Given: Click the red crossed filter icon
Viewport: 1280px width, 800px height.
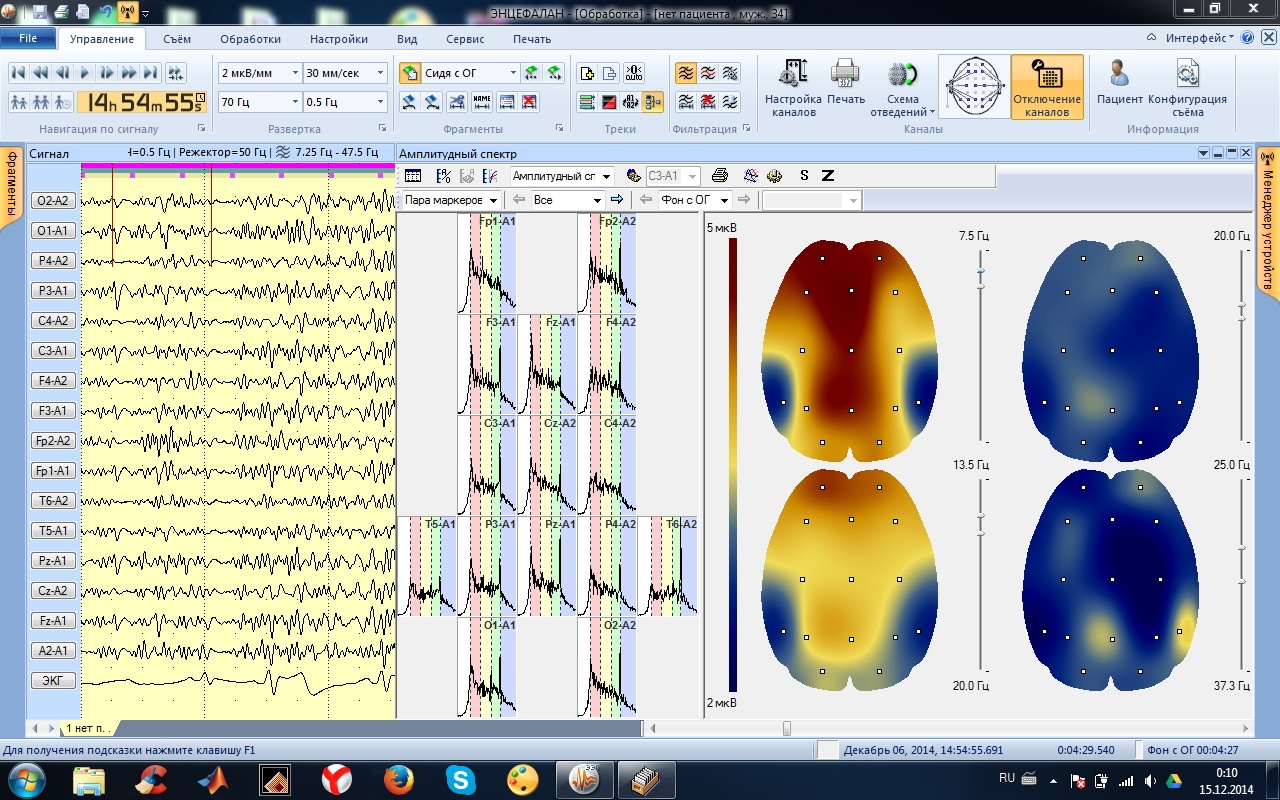Looking at the screenshot, I should click(708, 101).
